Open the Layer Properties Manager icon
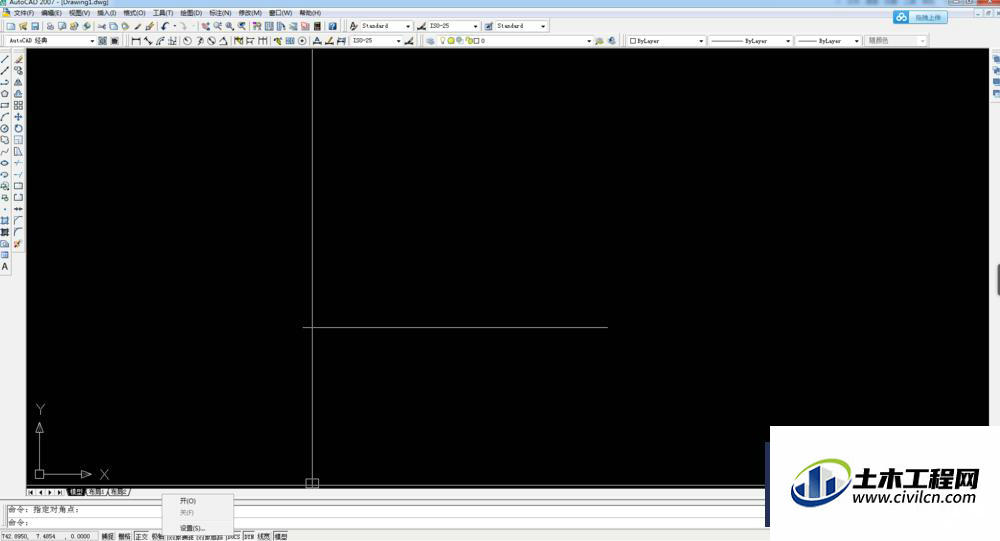1000x541 pixels. (x=430, y=41)
